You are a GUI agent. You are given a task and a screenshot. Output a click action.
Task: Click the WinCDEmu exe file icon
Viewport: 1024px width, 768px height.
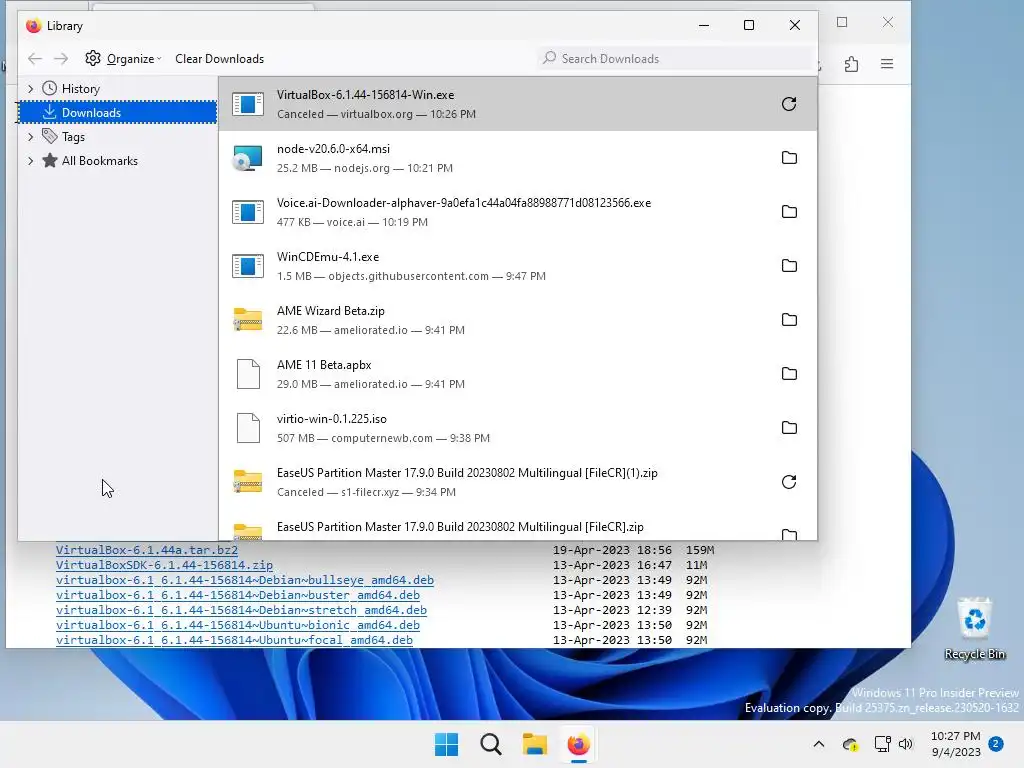pos(248,266)
